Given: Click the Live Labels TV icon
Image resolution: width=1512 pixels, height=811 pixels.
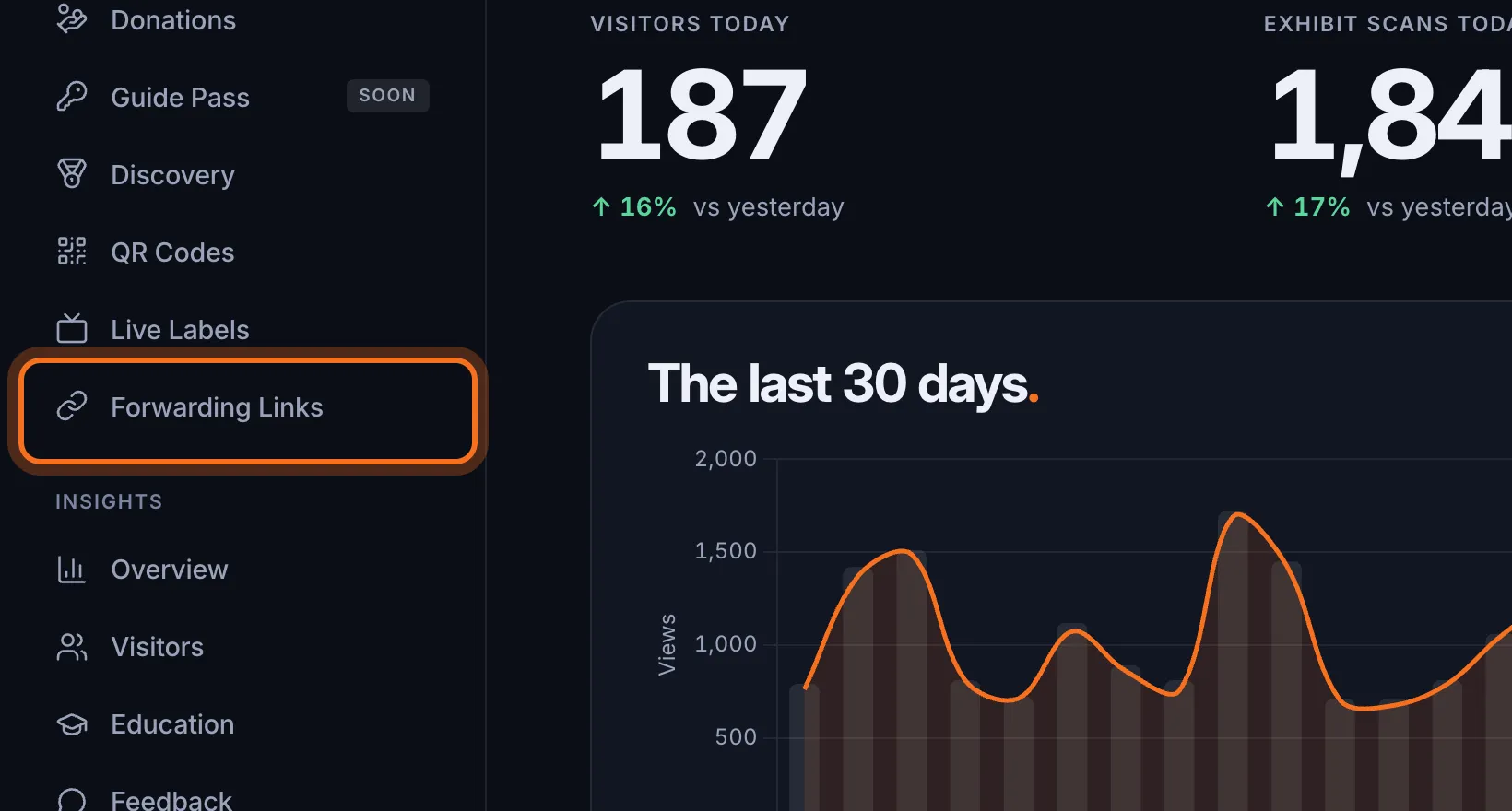Looking at the screenshot, I should point(72,328).
